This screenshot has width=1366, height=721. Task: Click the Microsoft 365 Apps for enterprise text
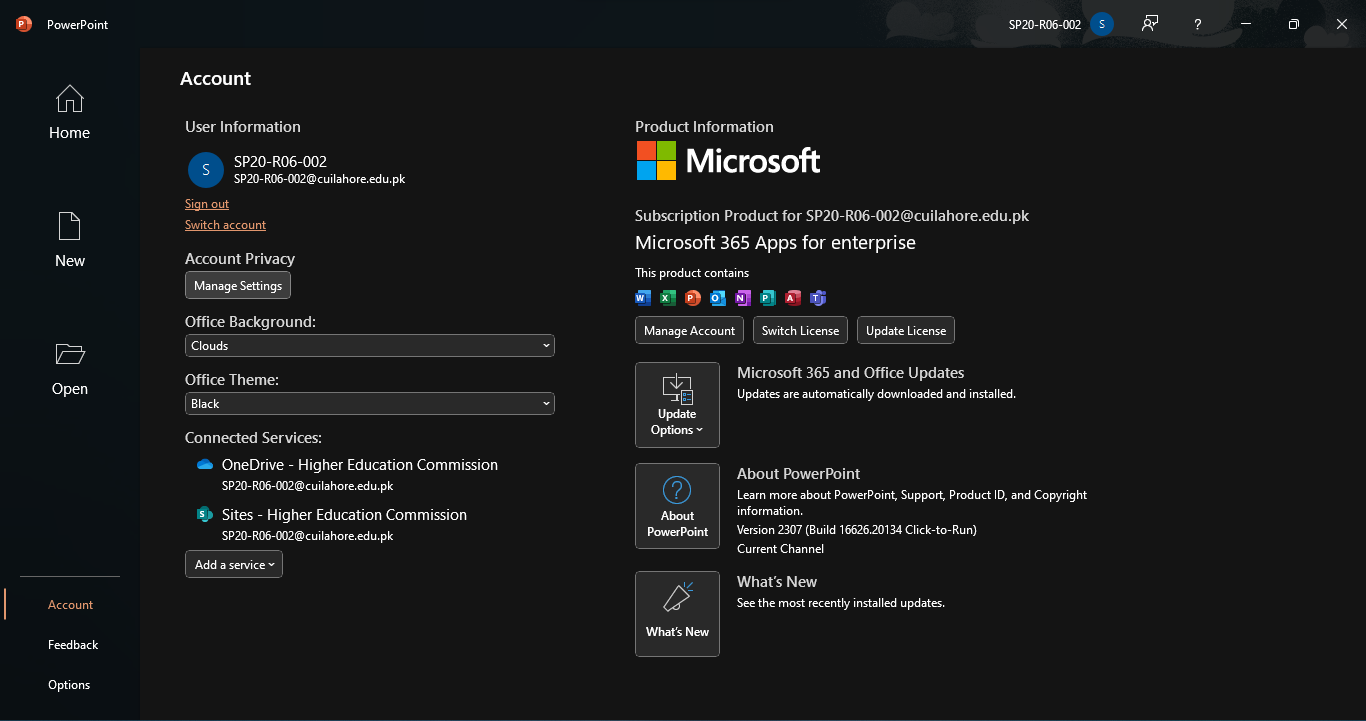tap(775, 243)
